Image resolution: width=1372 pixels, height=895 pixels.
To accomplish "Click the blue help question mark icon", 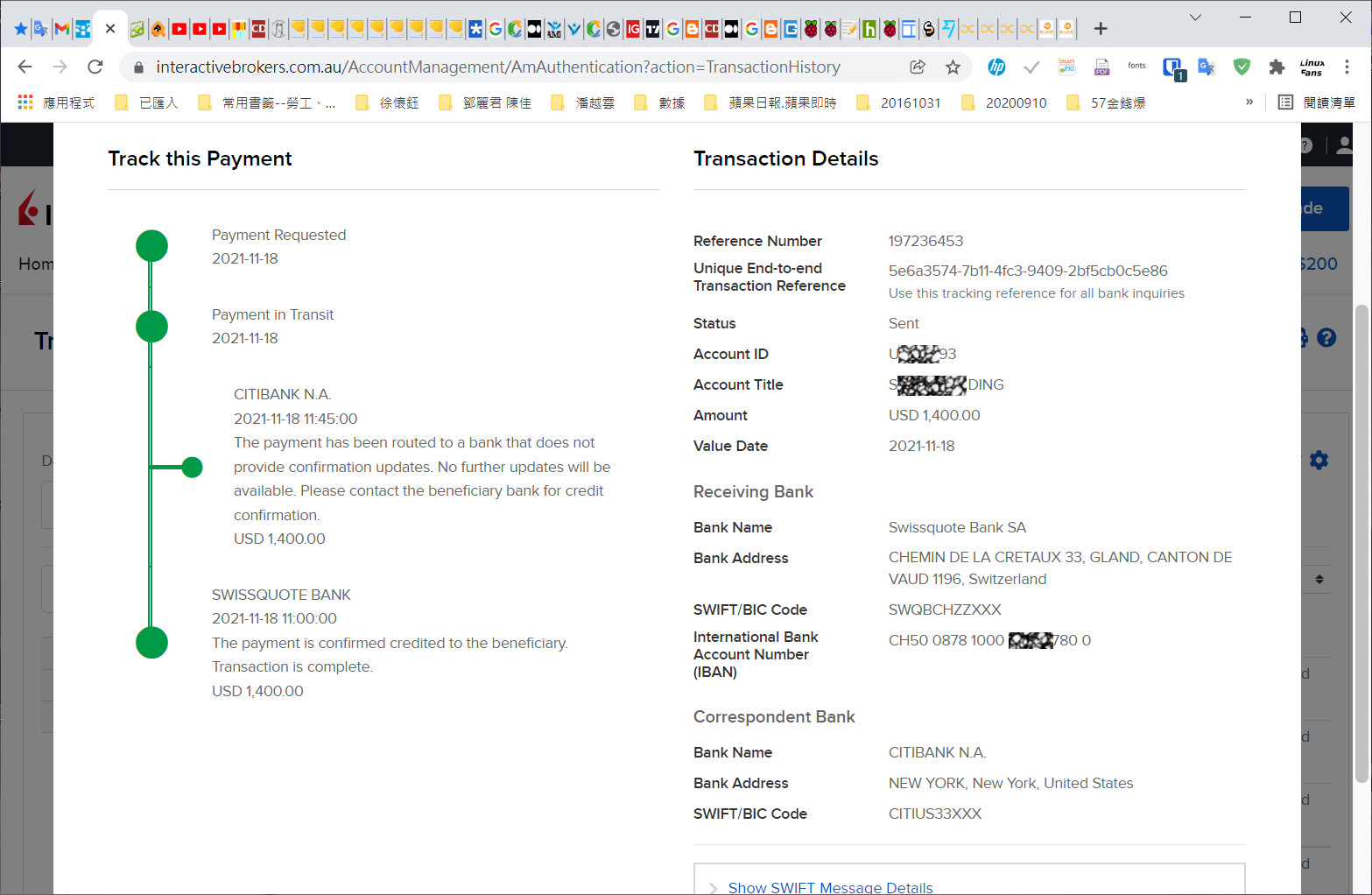I will click(x=1326, y=337).
